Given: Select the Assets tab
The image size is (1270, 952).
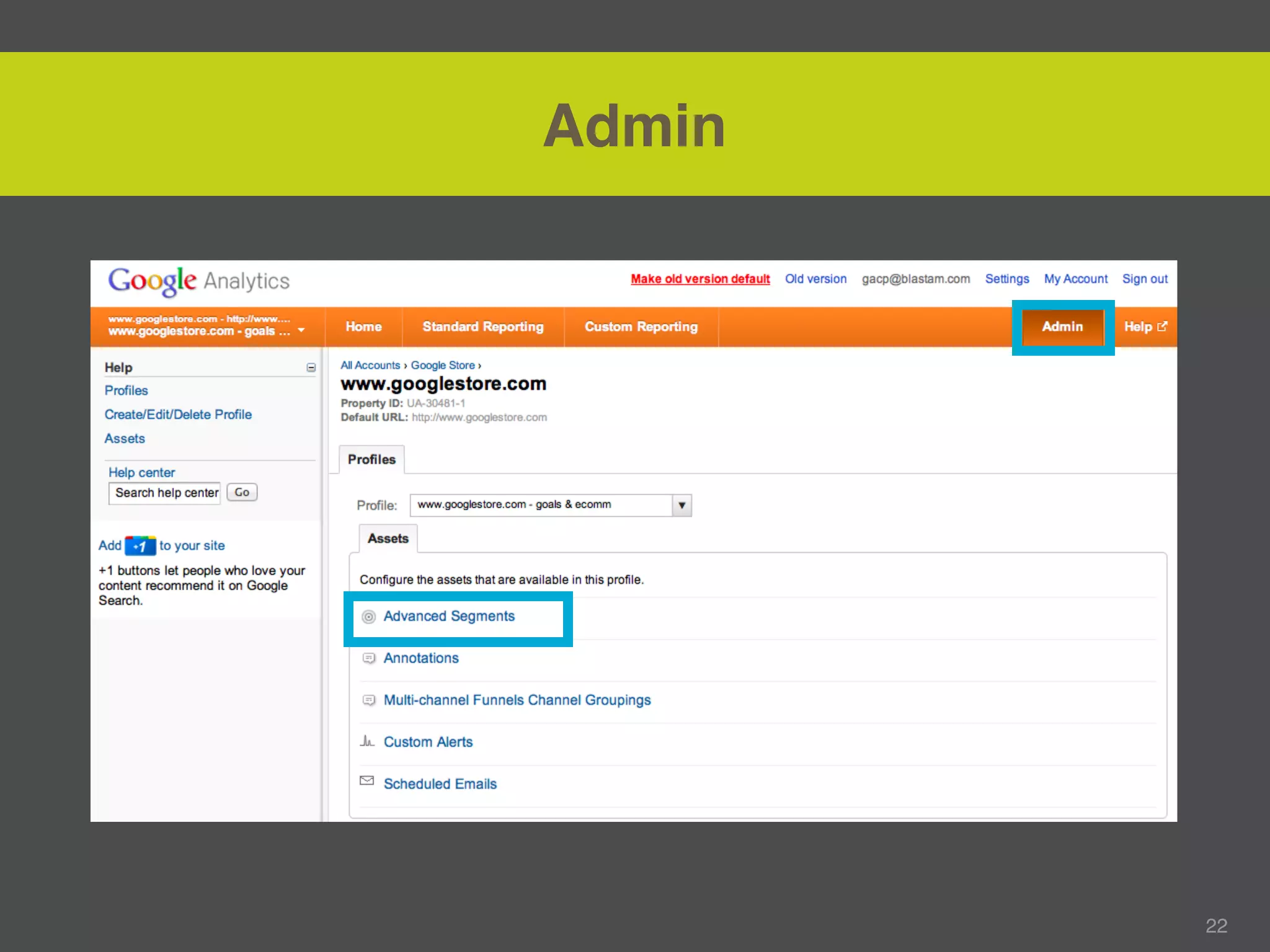Looking at the screenshot, I should [x=388, y=539].
